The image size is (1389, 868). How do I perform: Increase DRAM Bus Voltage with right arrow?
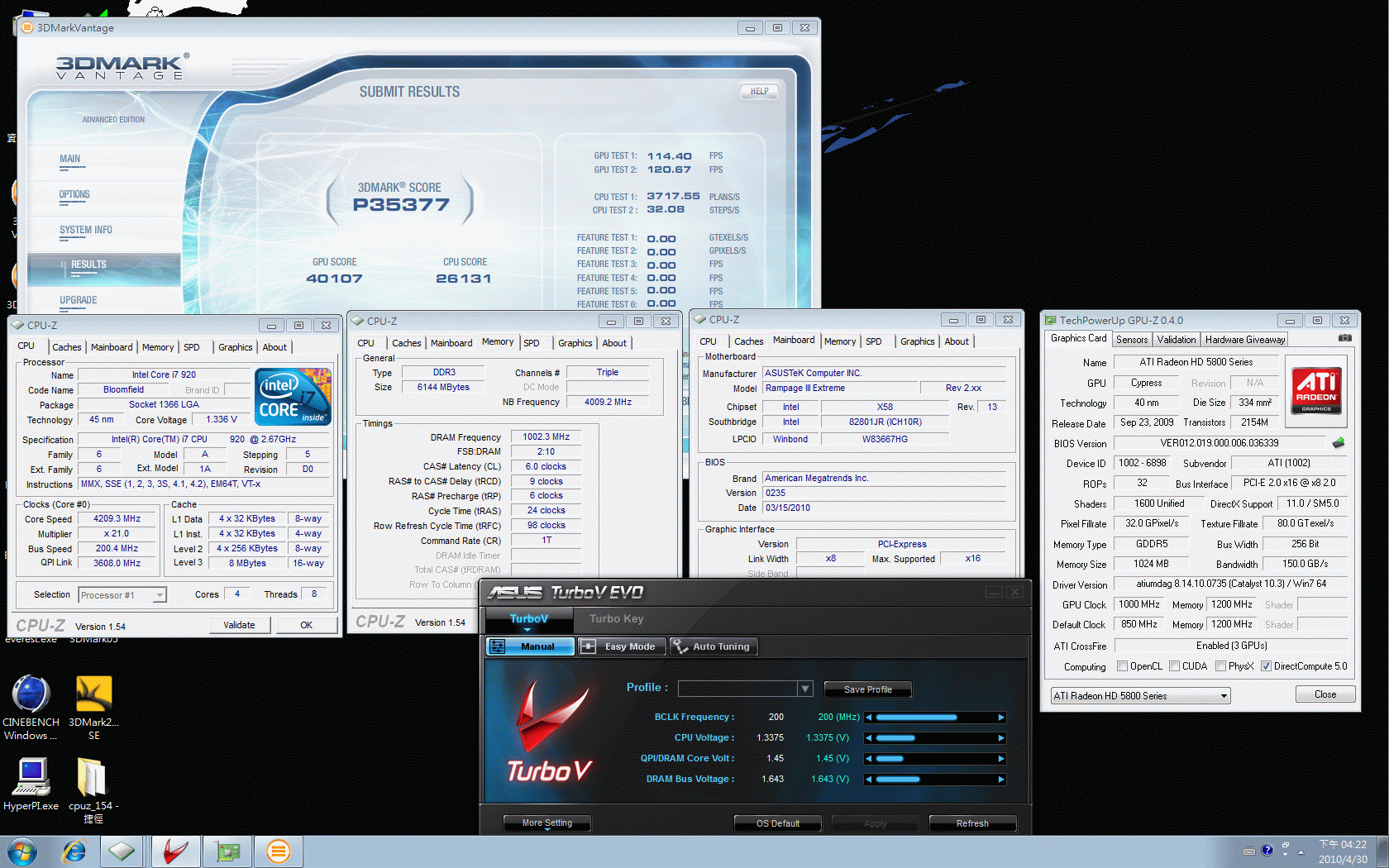click(x=1001, y=780)
